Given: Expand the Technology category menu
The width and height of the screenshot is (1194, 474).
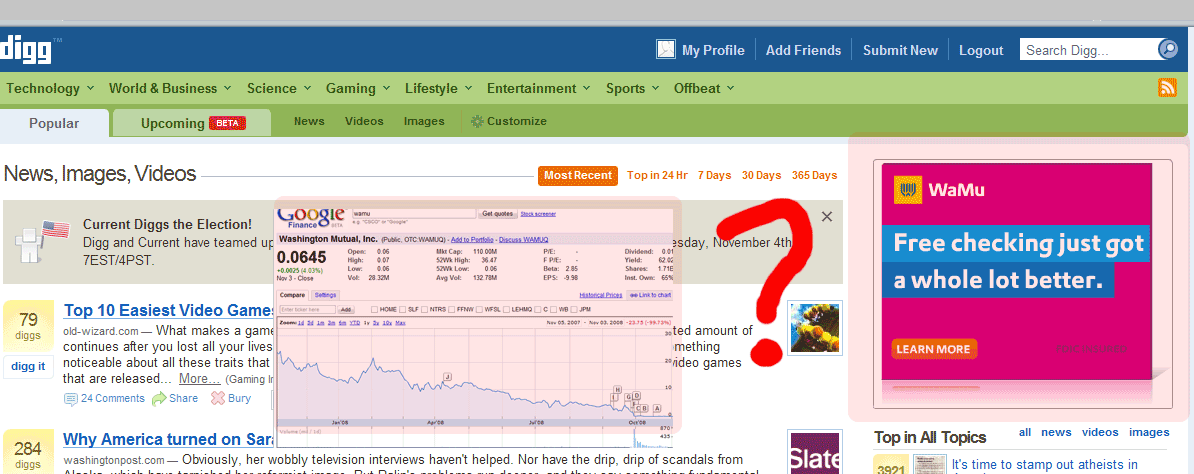Looking at the screenshot, I should click(50, 88).
